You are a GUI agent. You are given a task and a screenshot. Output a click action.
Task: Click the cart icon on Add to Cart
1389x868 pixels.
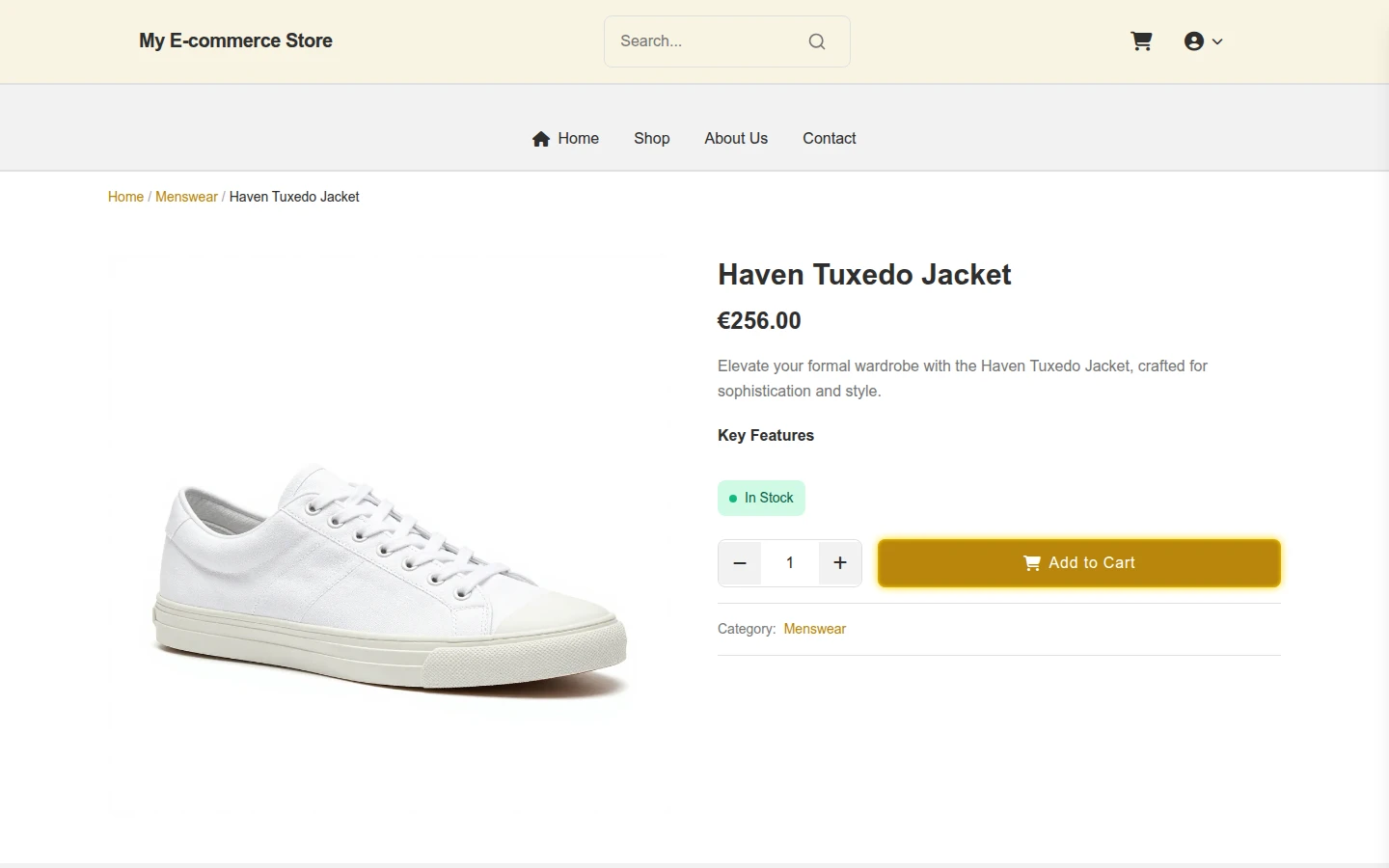click(x=1032, y=563)
